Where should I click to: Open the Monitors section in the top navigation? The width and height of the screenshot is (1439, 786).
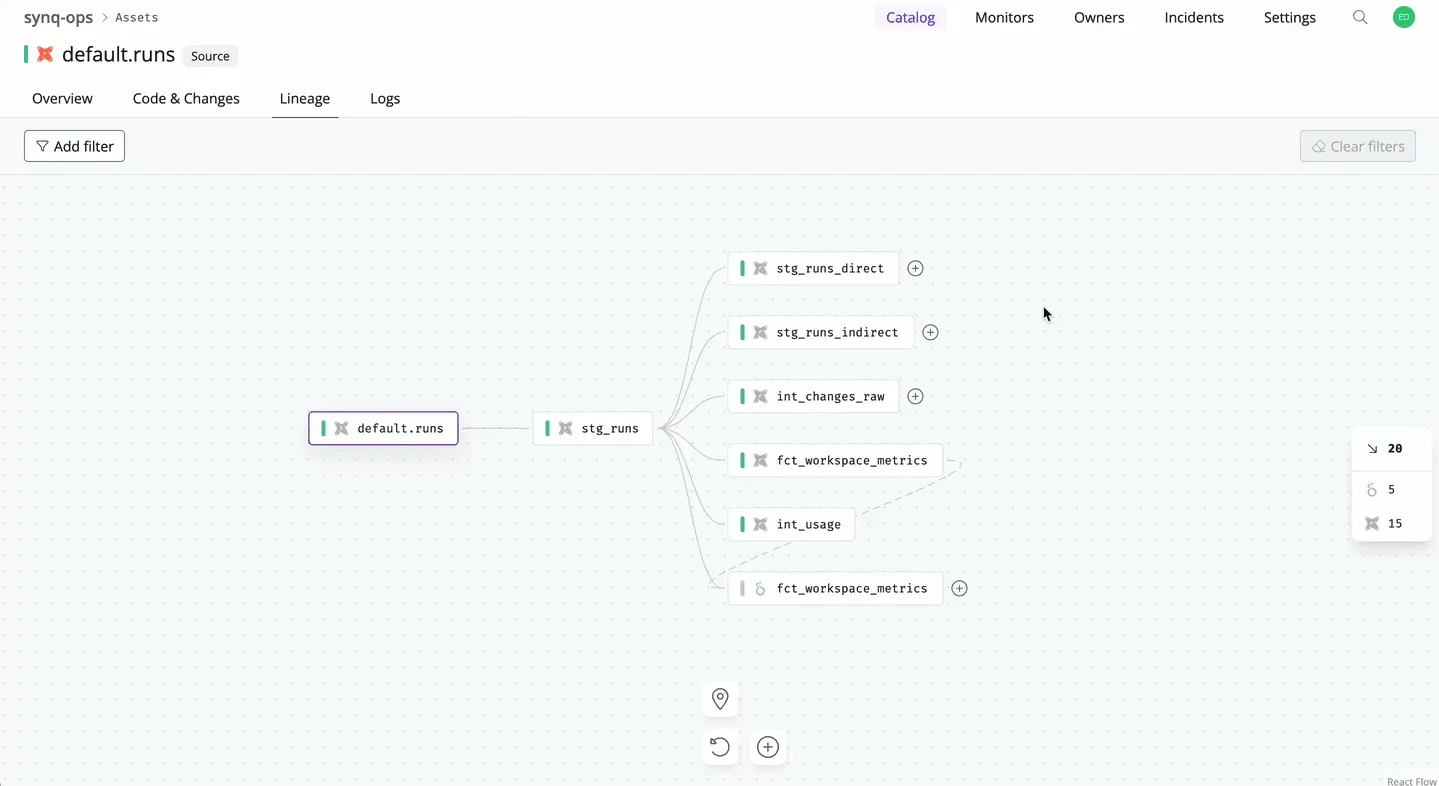pos(1004,17)
